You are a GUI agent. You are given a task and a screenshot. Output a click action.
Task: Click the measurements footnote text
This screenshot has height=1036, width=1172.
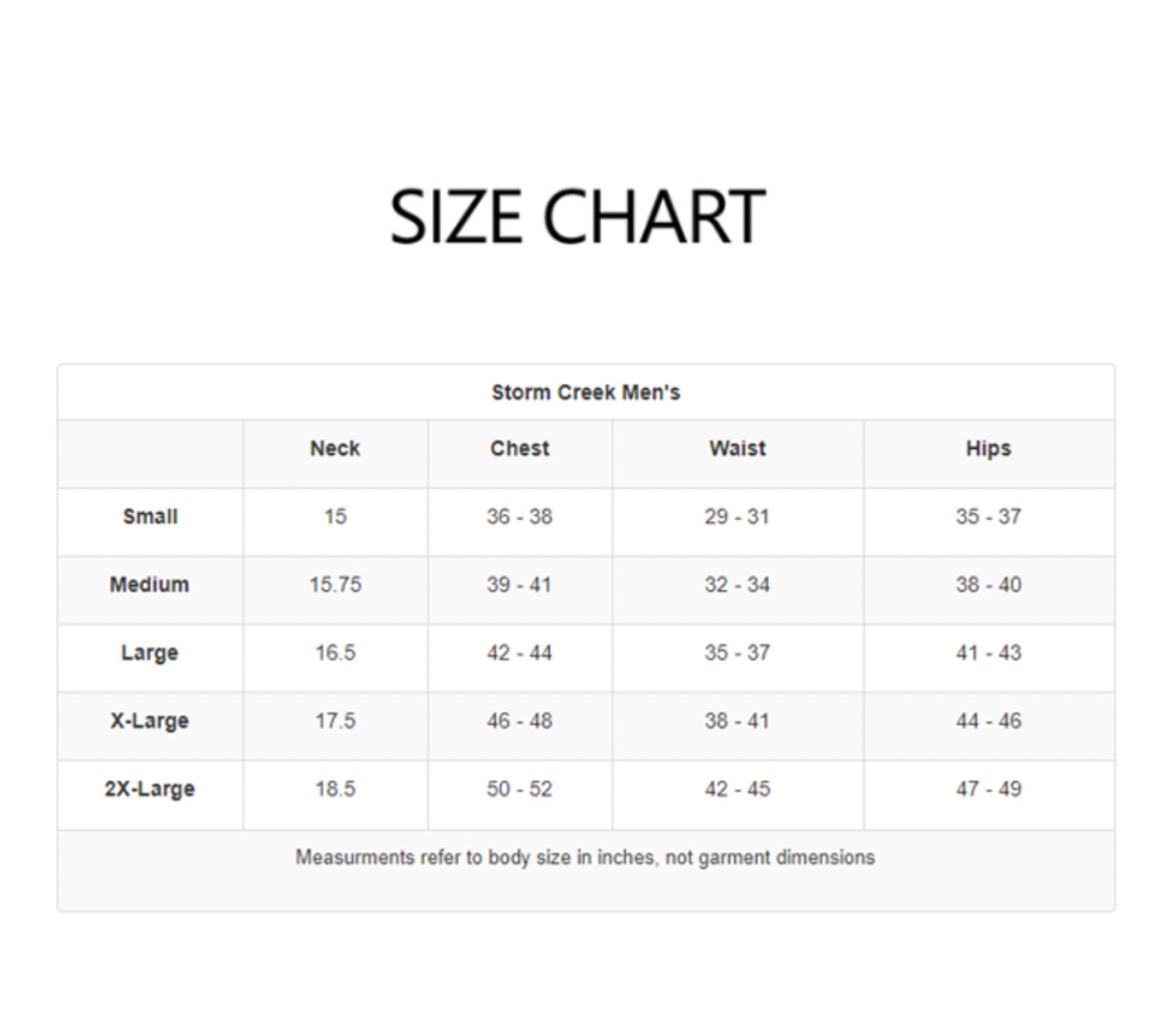tap(585, 857)
